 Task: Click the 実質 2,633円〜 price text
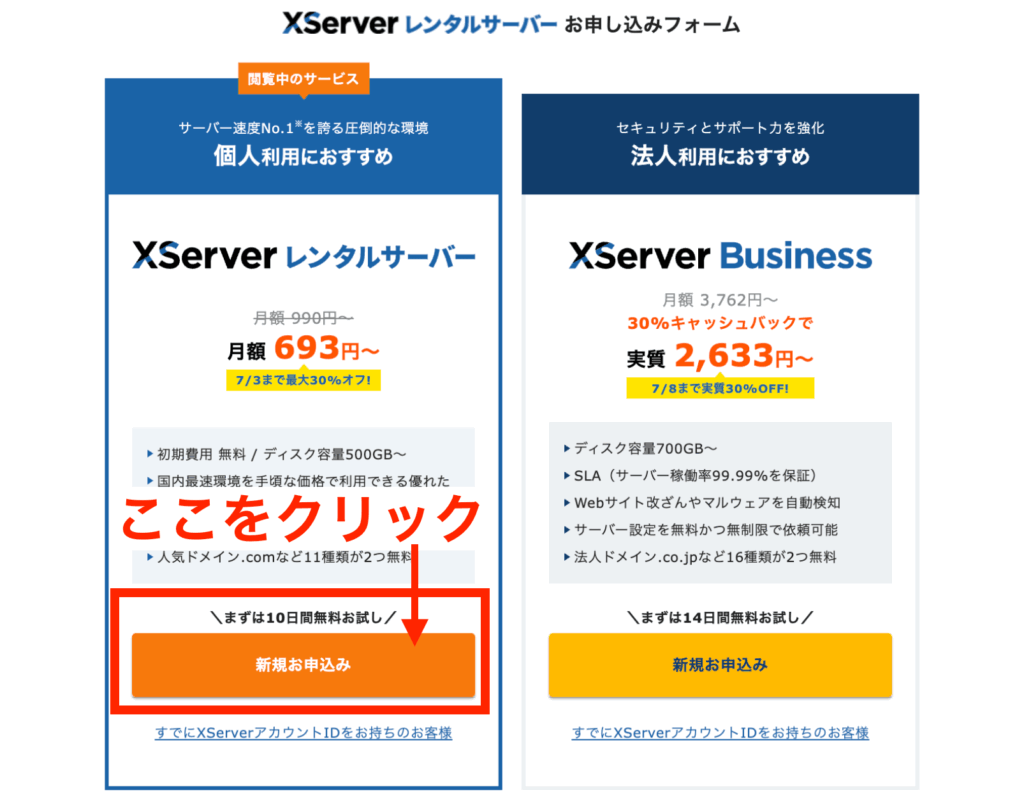[720, 356]
